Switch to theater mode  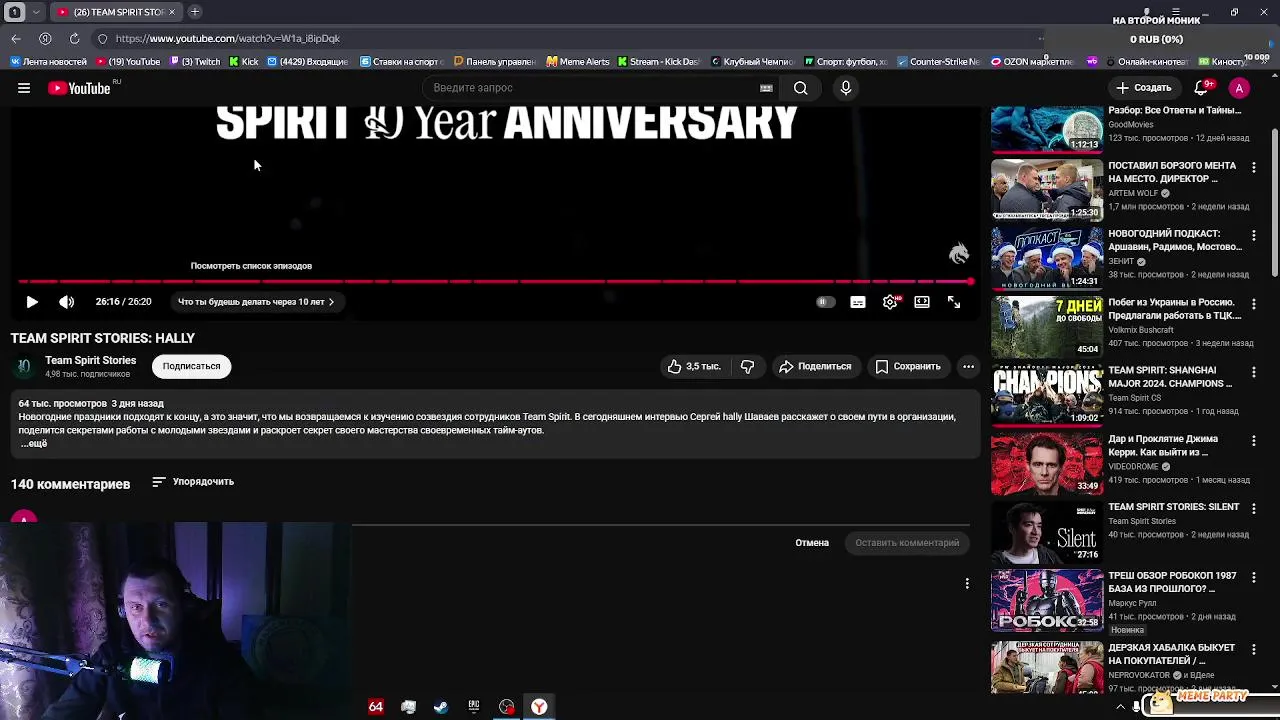(x=922, y=302)
